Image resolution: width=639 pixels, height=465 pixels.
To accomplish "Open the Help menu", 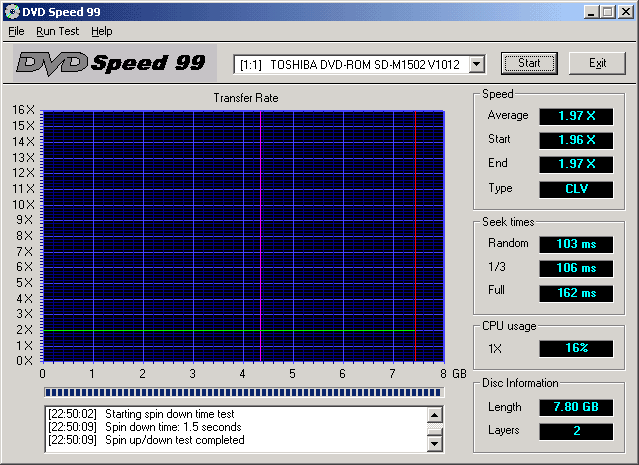I will pyautogui.click(x=101, y=31).
